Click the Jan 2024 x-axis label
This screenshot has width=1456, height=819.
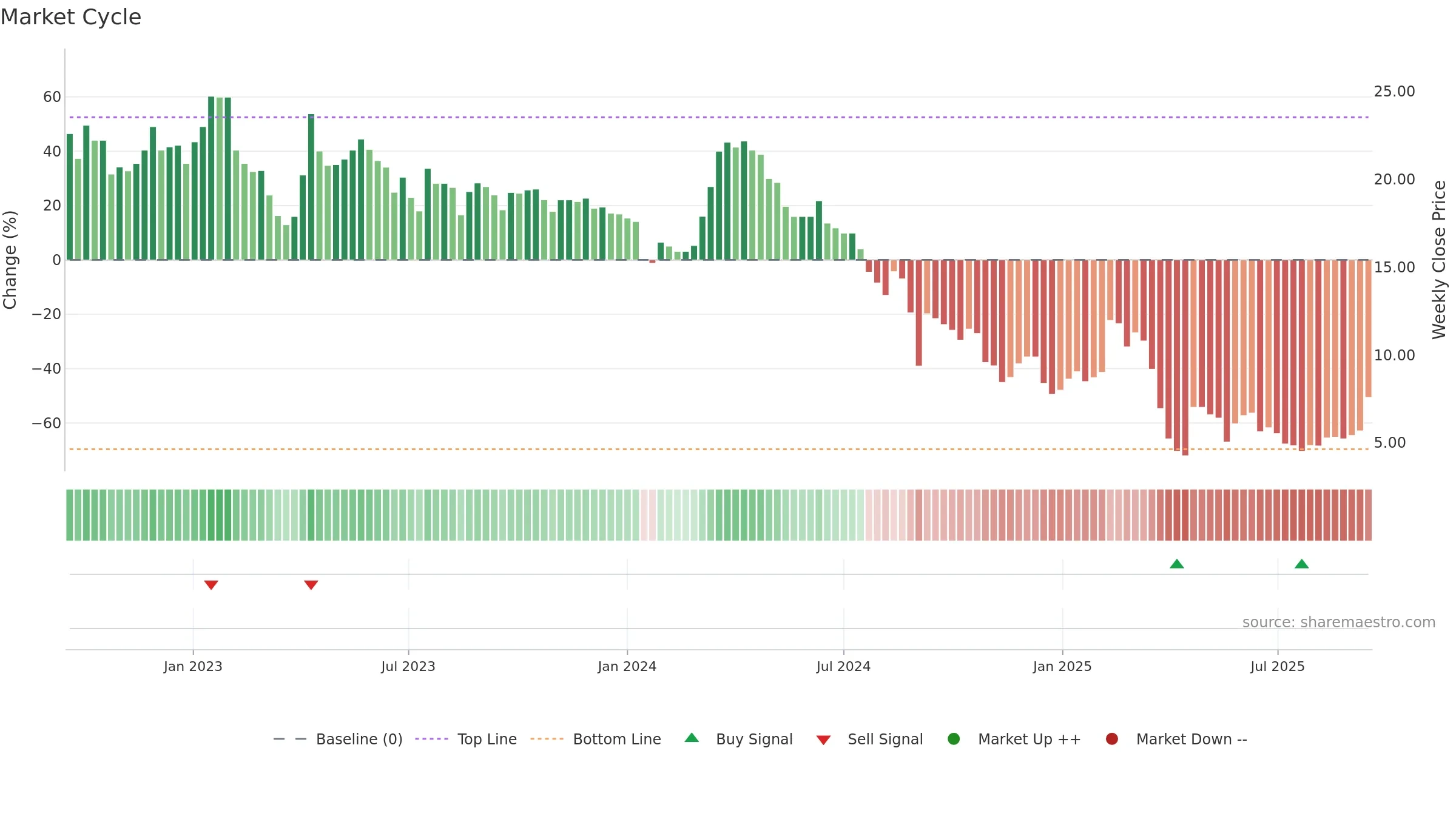(627, 667)
